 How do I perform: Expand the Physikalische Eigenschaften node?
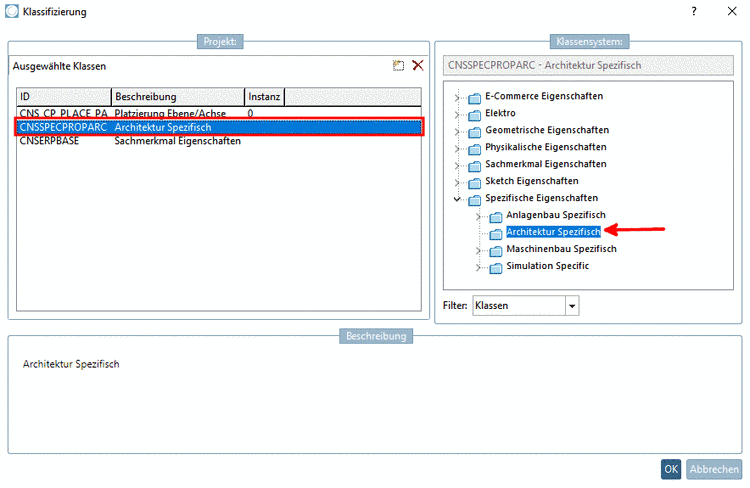coord(457,149)
